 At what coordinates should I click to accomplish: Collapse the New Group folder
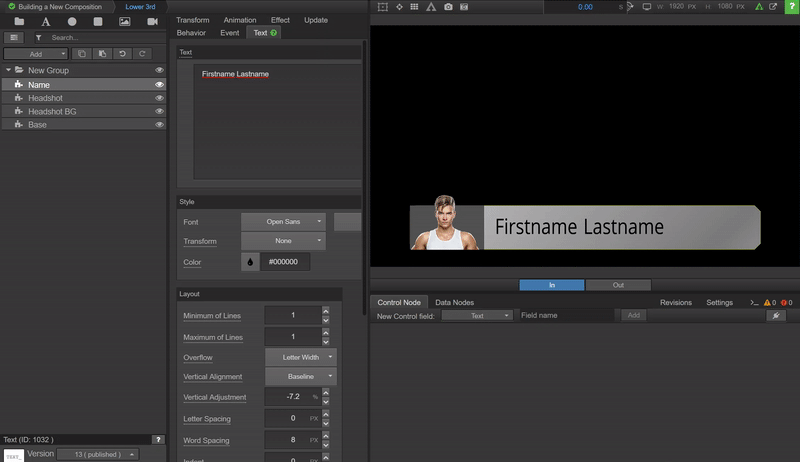[x=8, y=71]
